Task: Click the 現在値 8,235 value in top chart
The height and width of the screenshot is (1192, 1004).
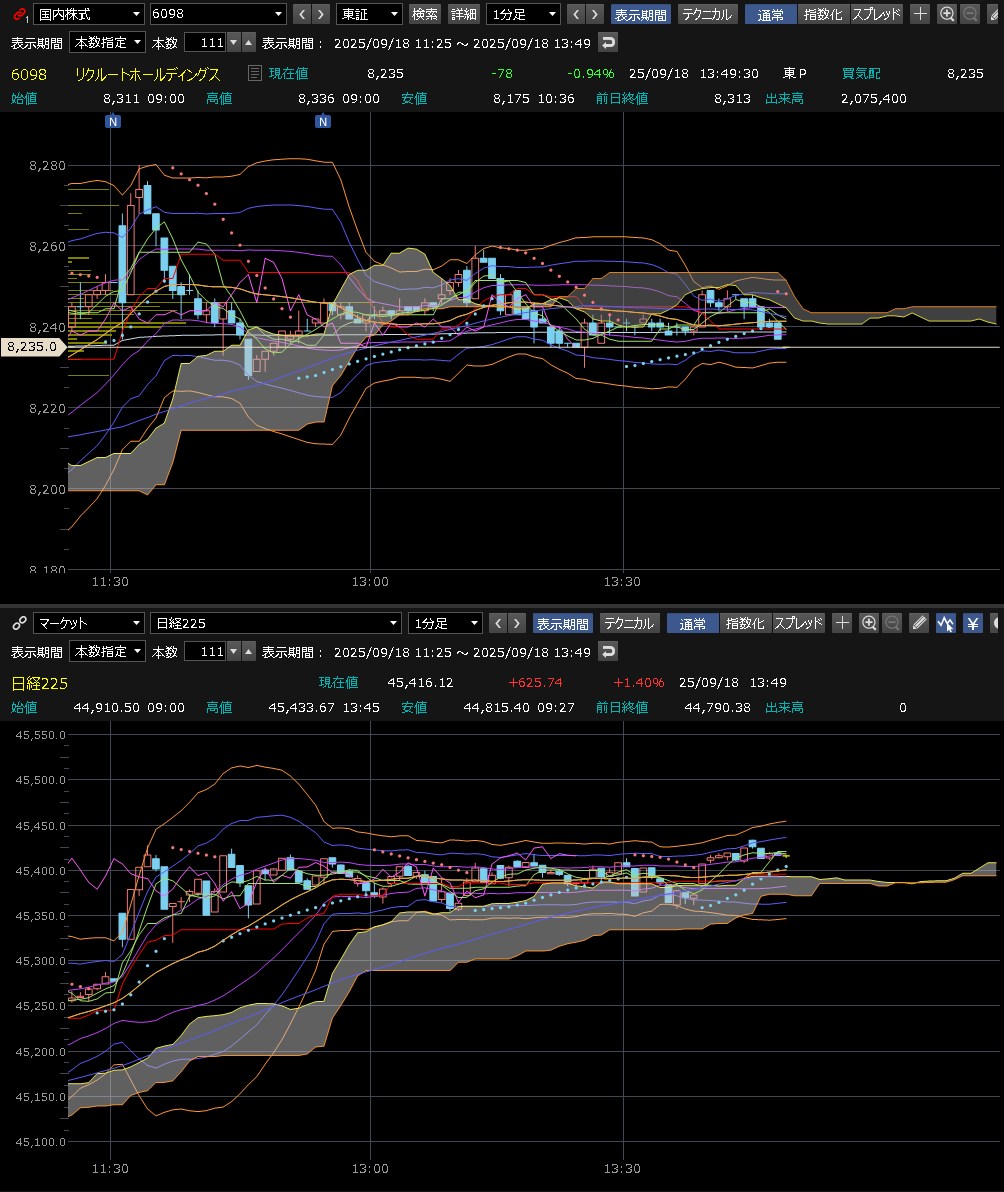Action: [x=385, y=74]
